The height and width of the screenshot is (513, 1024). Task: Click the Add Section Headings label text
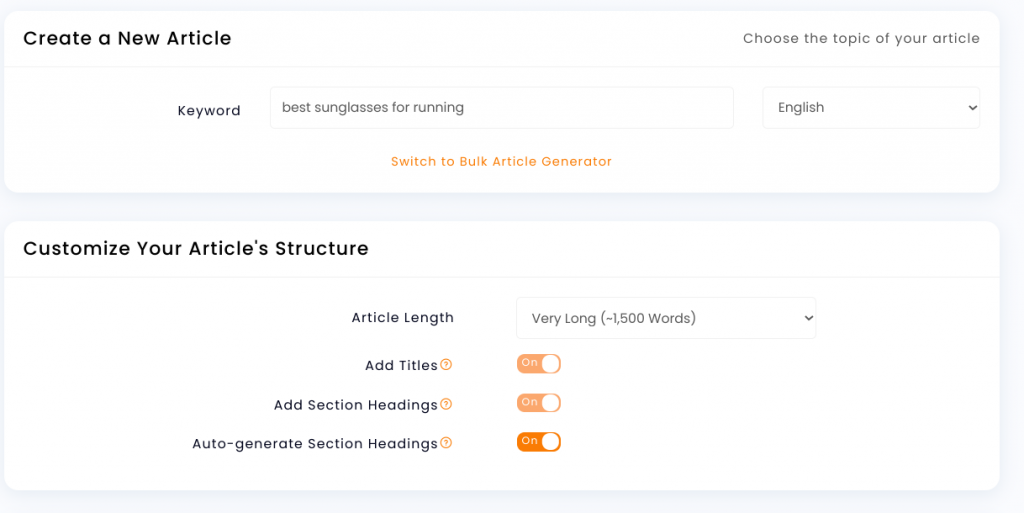355,405
